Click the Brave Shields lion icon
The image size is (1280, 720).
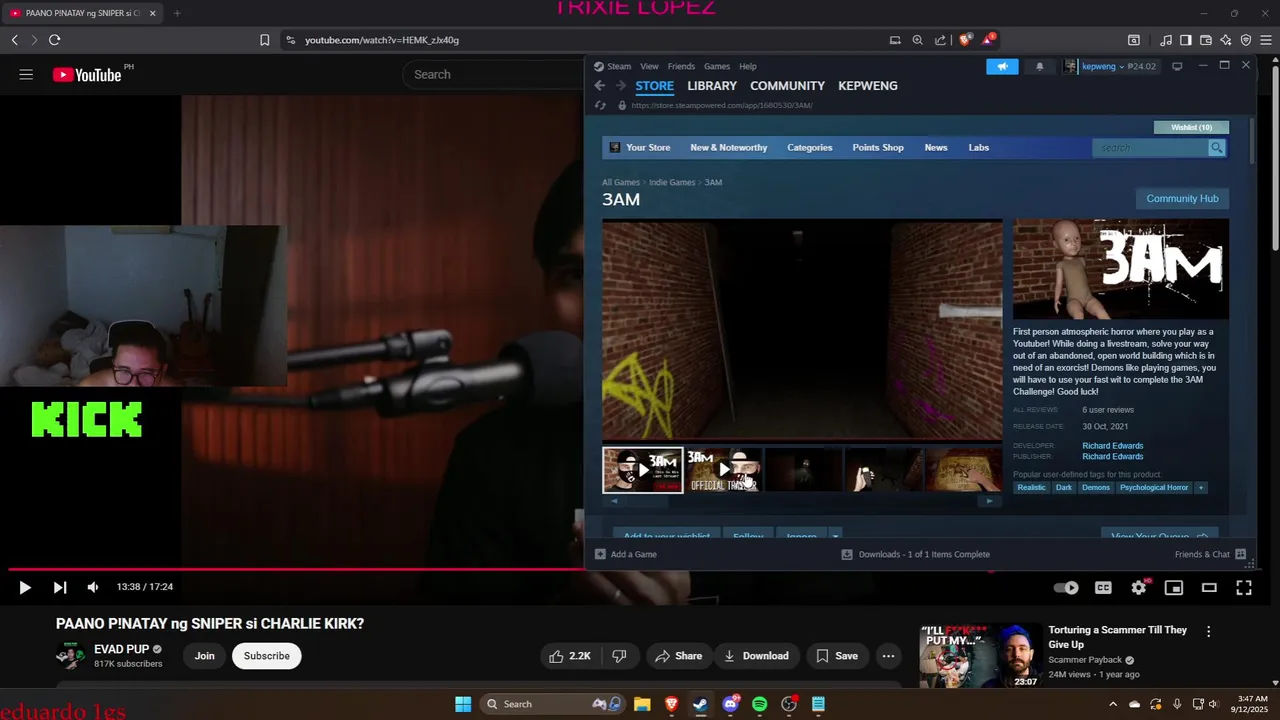[x=965, y=40]
